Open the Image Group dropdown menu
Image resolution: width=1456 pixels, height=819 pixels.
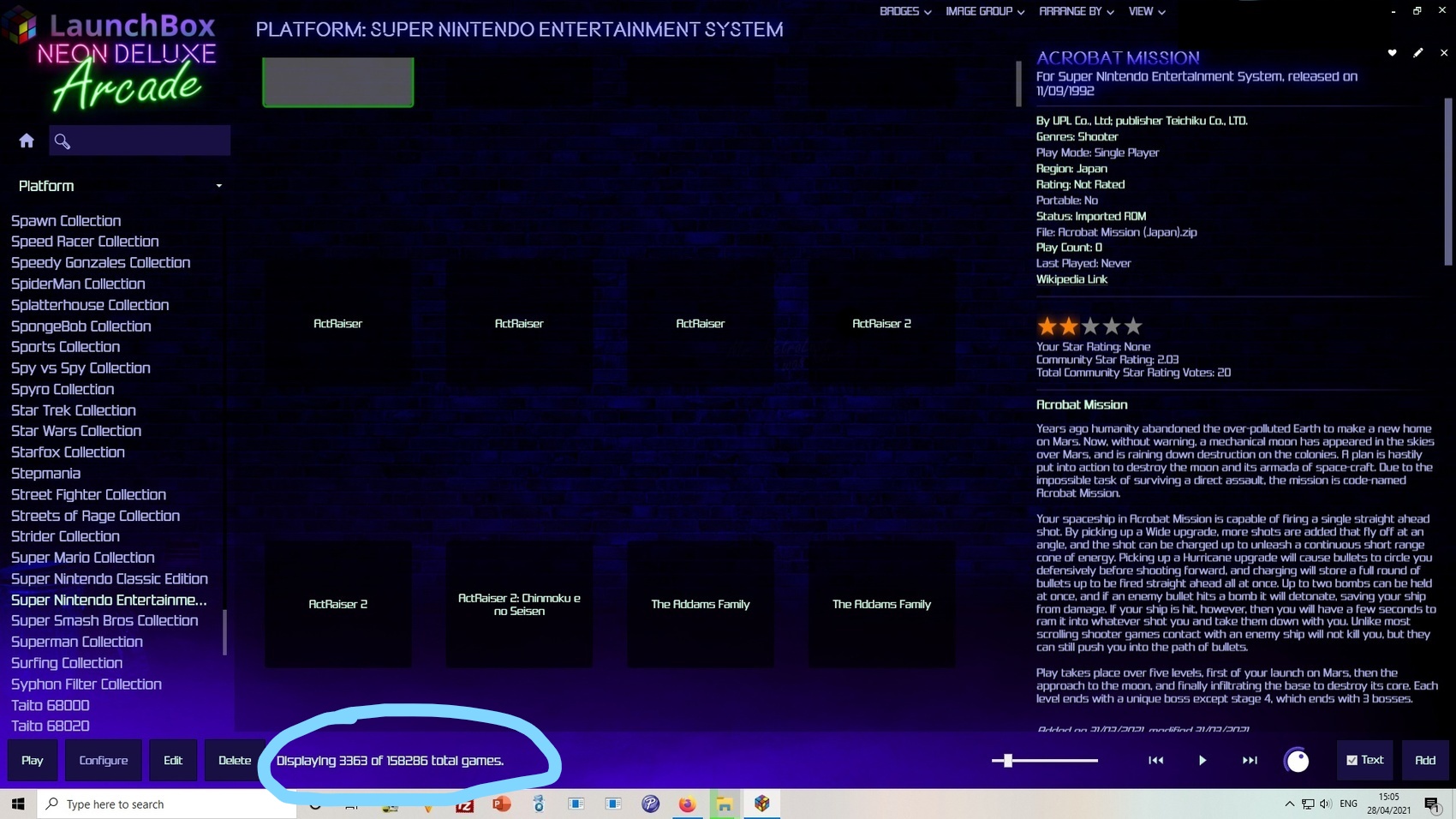(984, 11)
